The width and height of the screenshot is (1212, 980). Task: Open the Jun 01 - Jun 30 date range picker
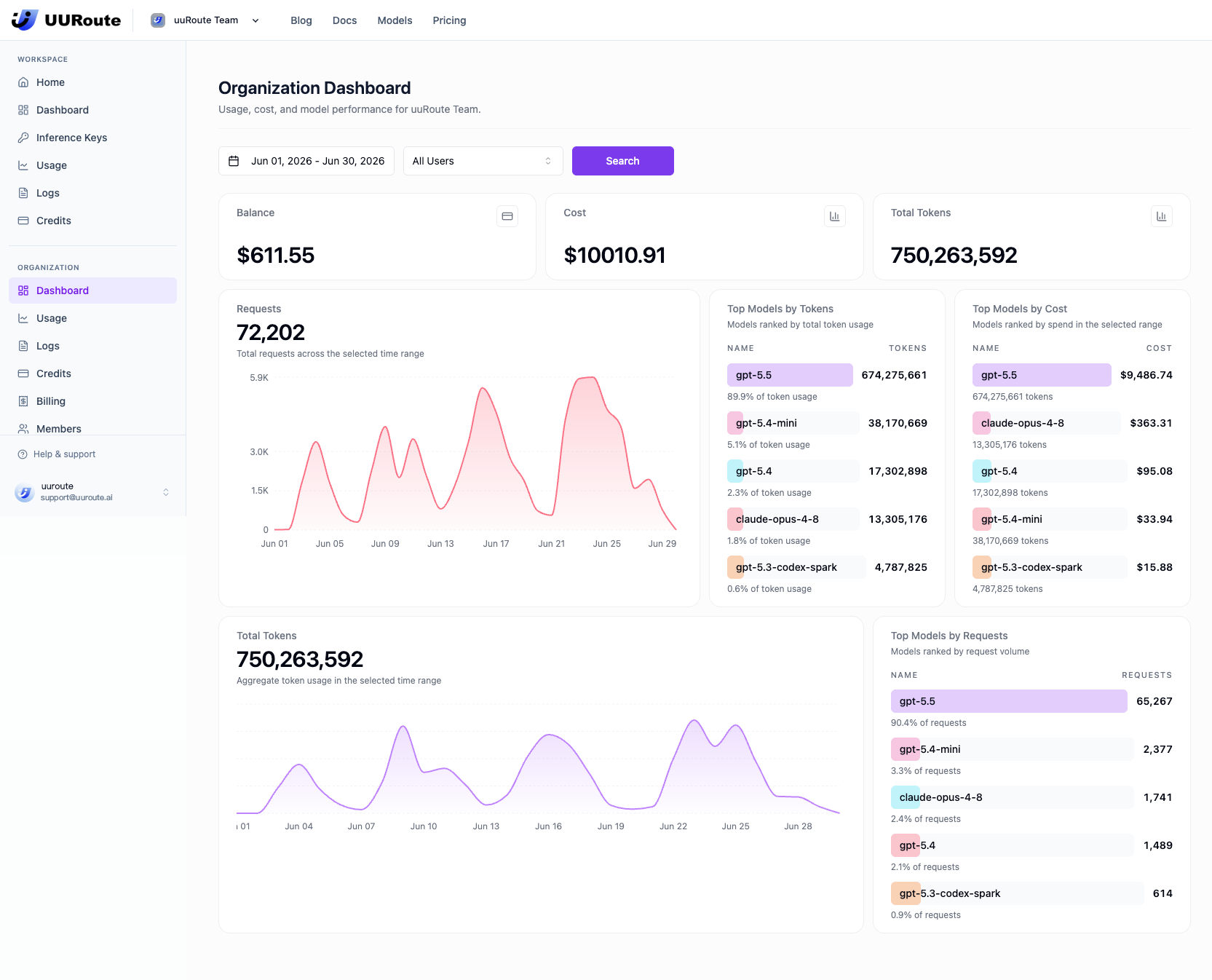(x=306, y=161)
